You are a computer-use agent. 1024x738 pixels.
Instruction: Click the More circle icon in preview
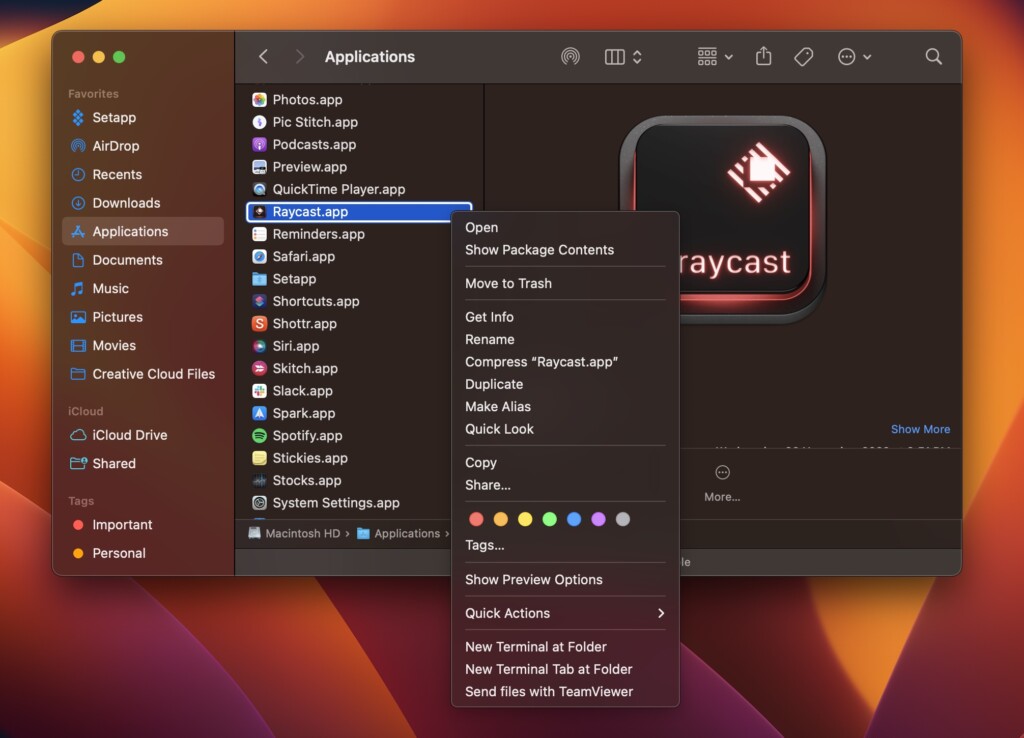point(722,472)
